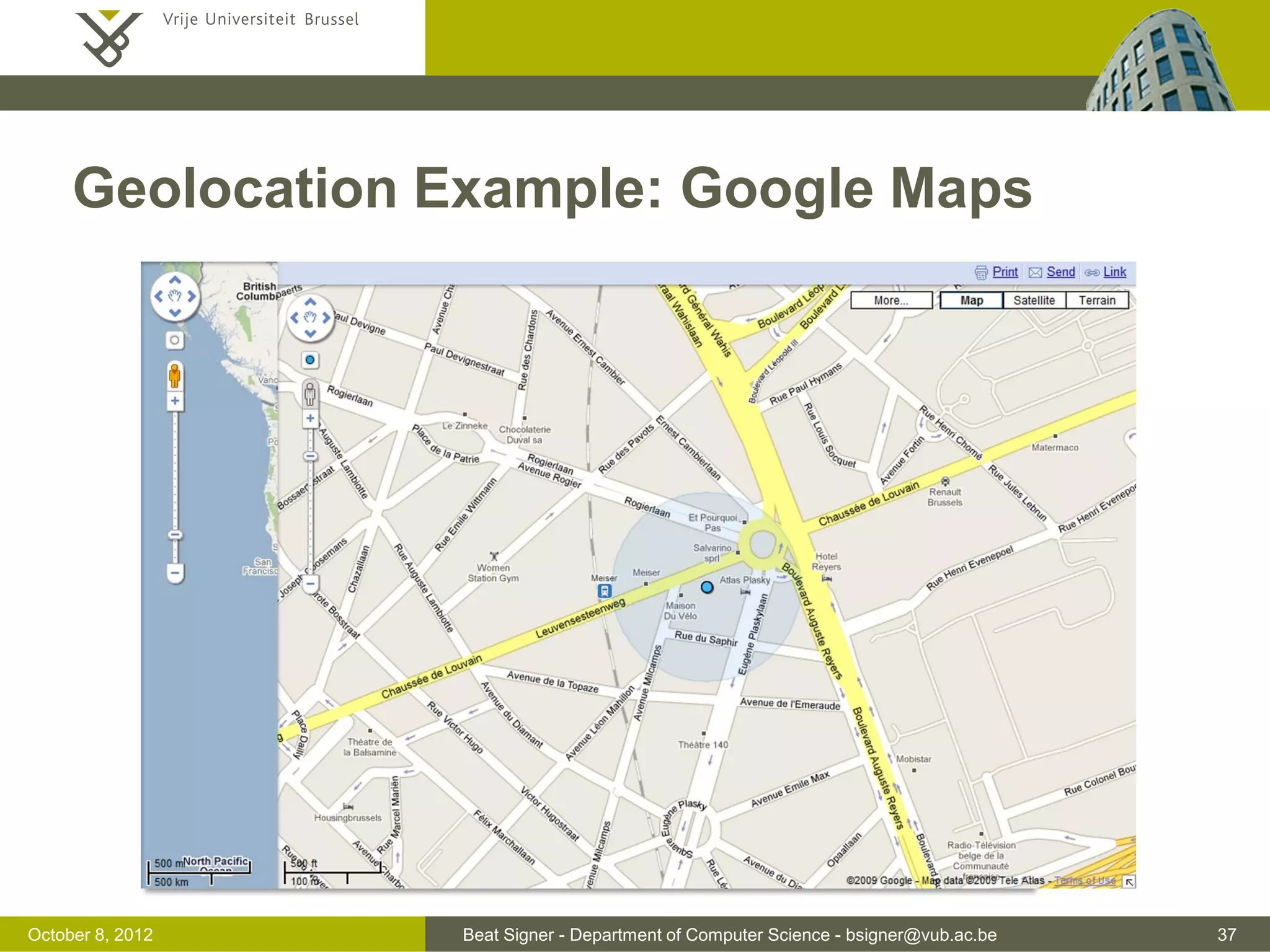The width and height of the screenshot is (1270, 952).
Task: Zoom out with minus button on Pacific map
Action: point(175,573)
